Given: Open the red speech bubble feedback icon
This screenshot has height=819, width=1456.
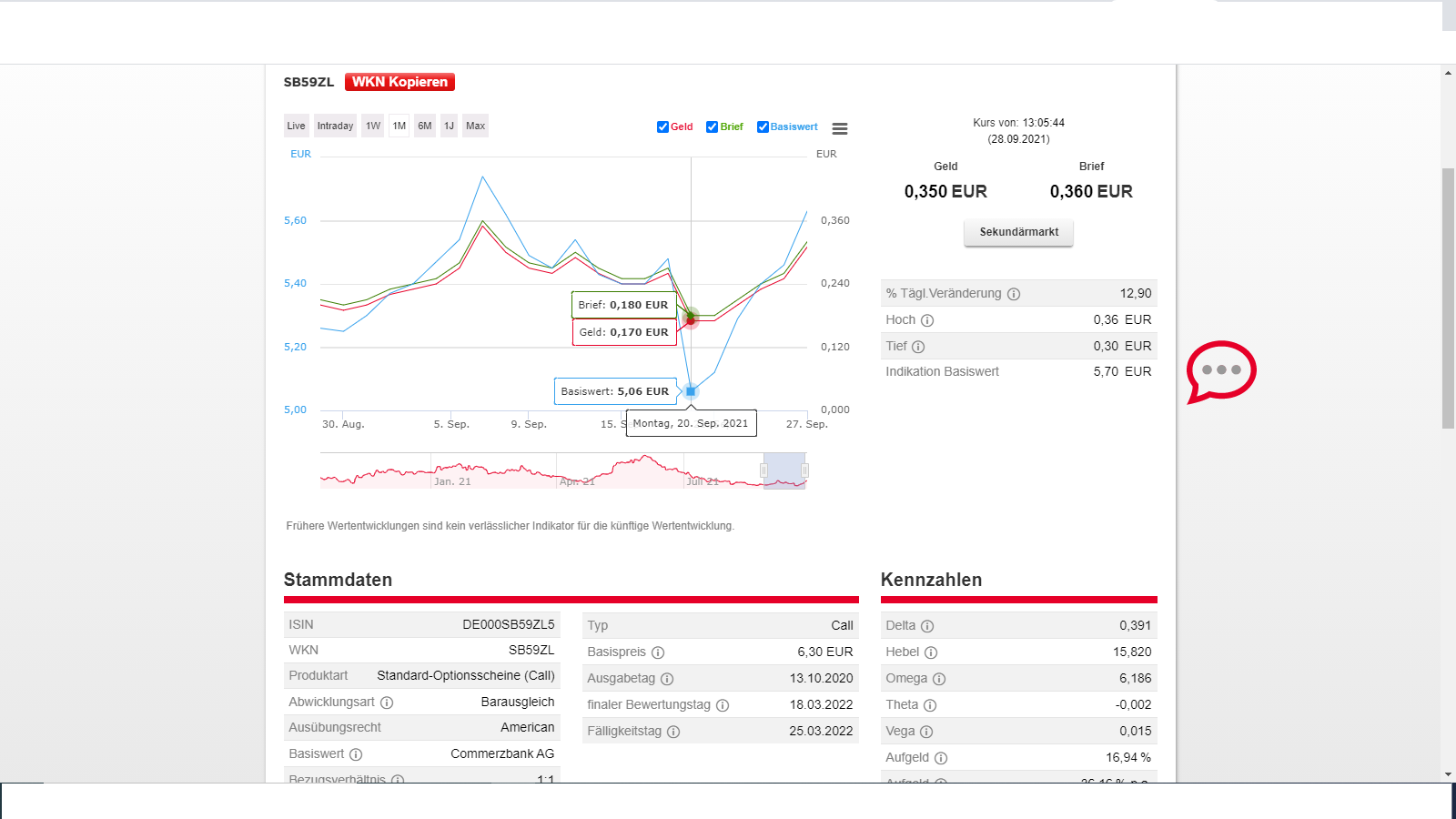Looking at the screenshot, I should pos(1222,371).
